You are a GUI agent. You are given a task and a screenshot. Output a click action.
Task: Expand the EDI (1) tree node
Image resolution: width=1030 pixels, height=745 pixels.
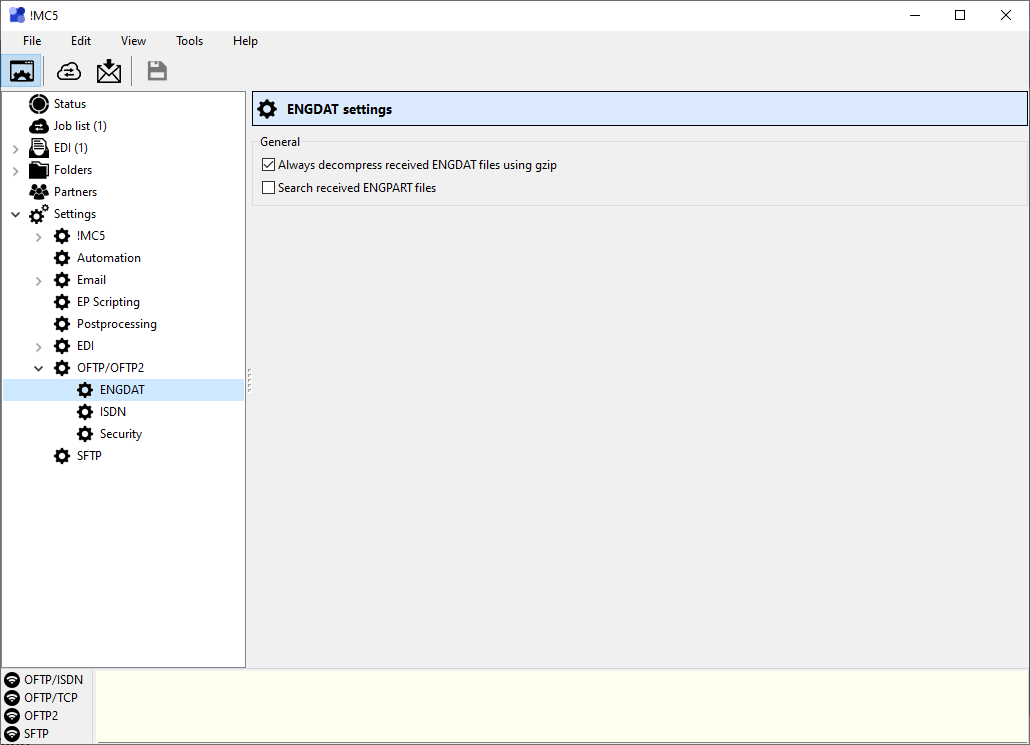[x=16, y=148]
